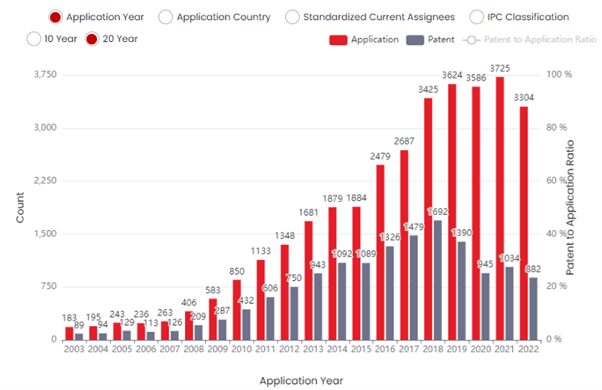Image resolution: width=602 pixels, height=390 pixels.
Task: Click the 3,750 Count axis value
Action: [x=45, y=74]
